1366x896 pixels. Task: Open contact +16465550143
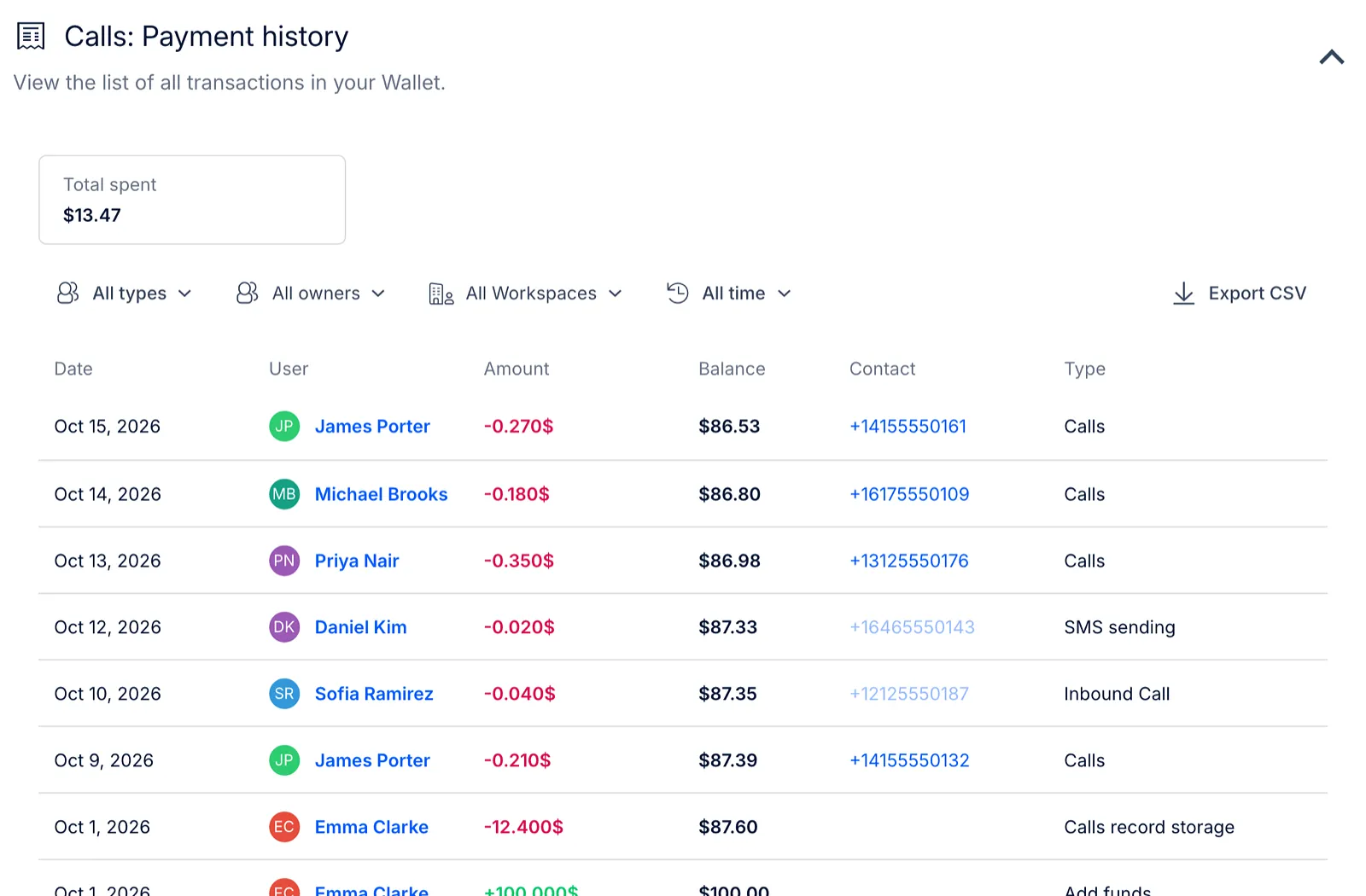pyautogui.click(x=912, y=628)
